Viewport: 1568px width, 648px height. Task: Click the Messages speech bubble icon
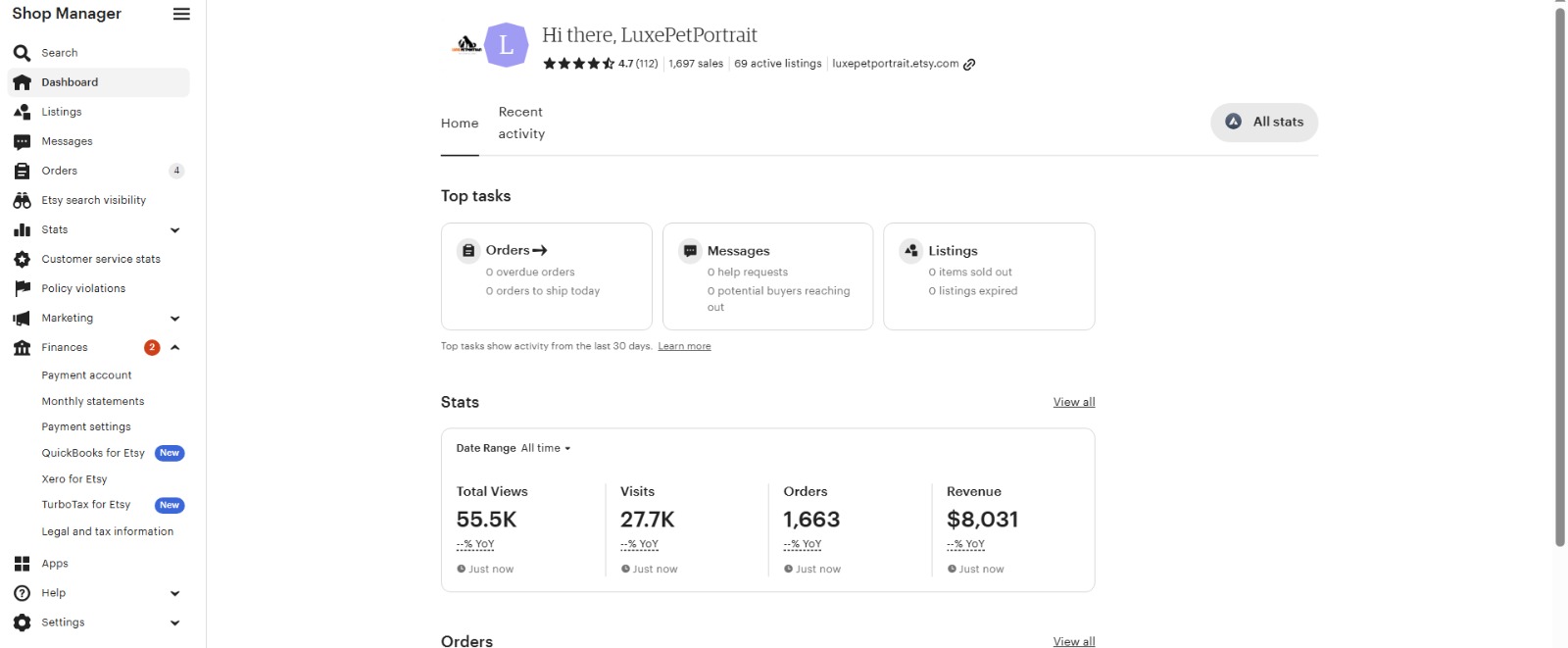22,141
